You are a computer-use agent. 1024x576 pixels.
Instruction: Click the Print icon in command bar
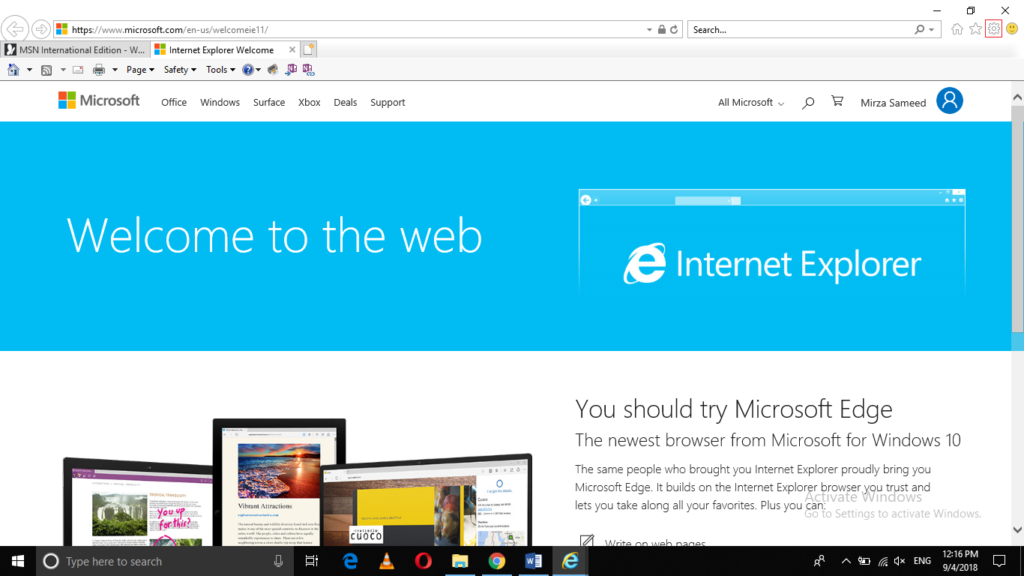click(99, 69)
